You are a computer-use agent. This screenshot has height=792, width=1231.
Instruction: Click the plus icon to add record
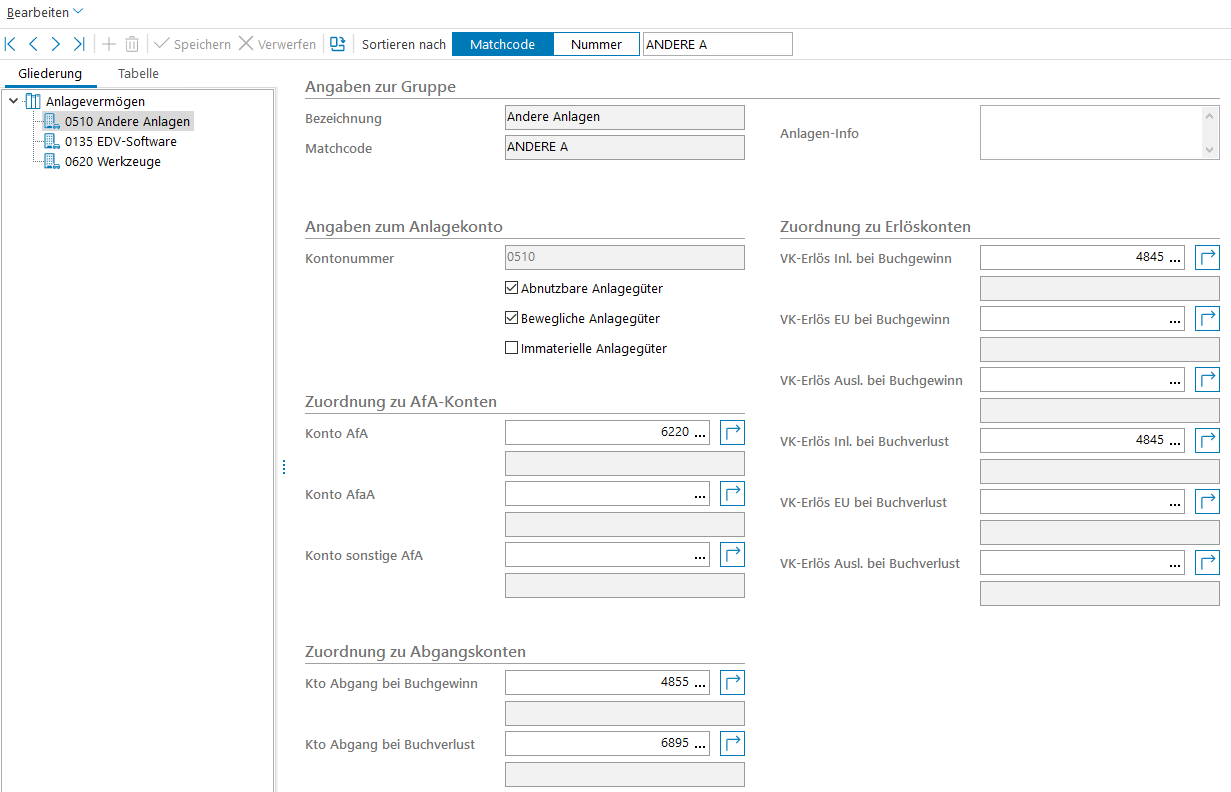[x=109, y=44]
